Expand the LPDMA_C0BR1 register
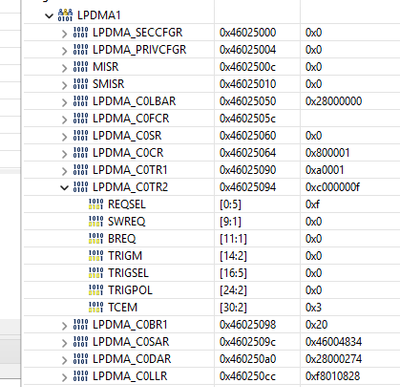The height and width of the screenshot is (387, 400). coord(64,325)
